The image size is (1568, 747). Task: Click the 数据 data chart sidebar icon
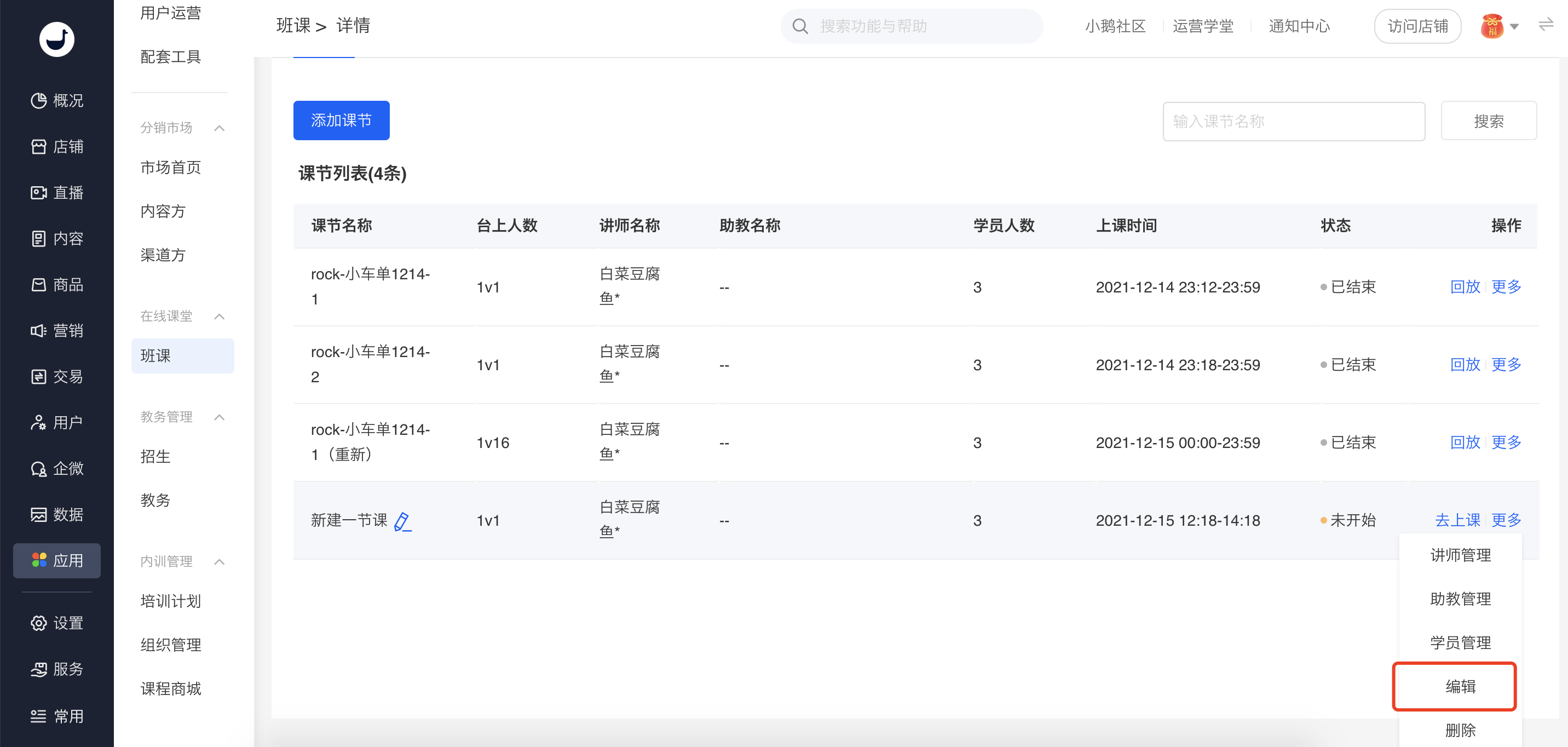coord(39,514)
